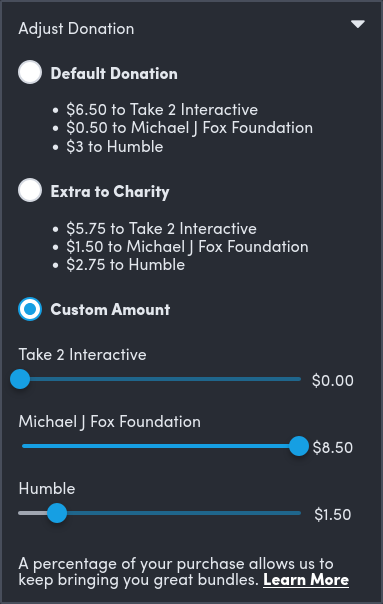
Task: Click the Take 2 Interactive slider handle
Action: [x=20, y=379]
